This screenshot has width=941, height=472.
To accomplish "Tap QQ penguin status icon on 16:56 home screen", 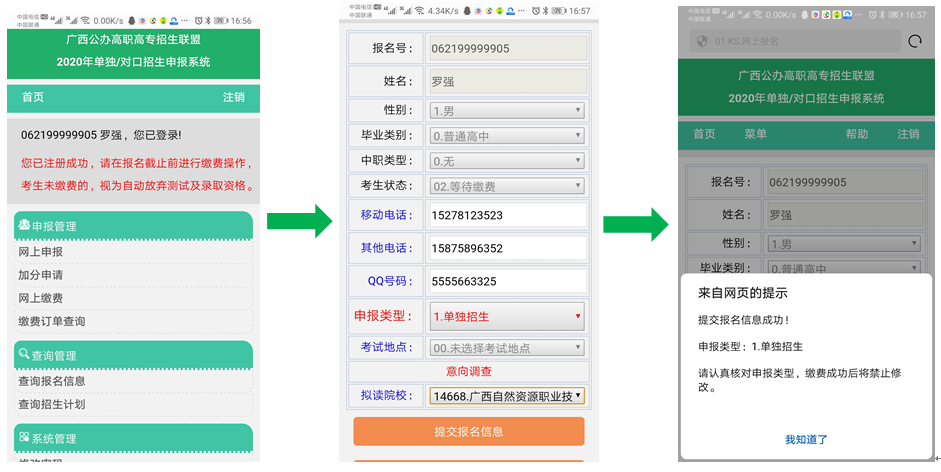I will (131, 20).
